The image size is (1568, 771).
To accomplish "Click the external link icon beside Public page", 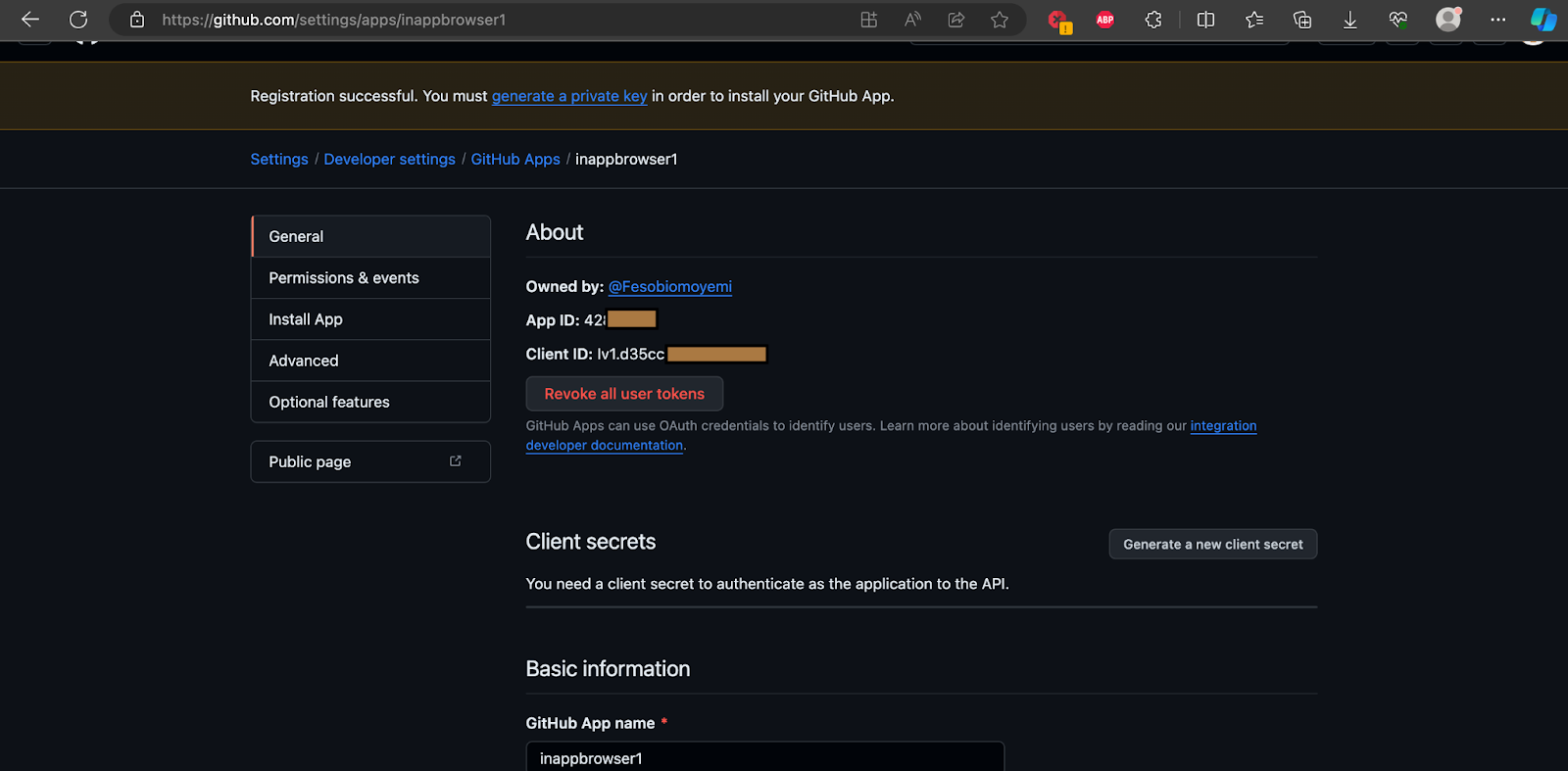I will [x=455, y=460].
